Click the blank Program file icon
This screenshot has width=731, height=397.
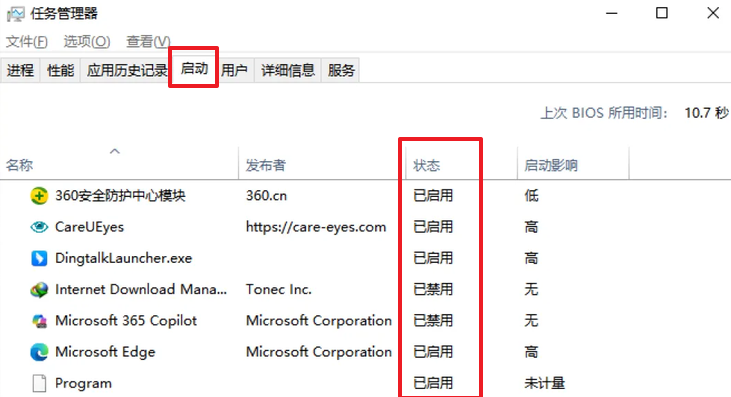39,383
